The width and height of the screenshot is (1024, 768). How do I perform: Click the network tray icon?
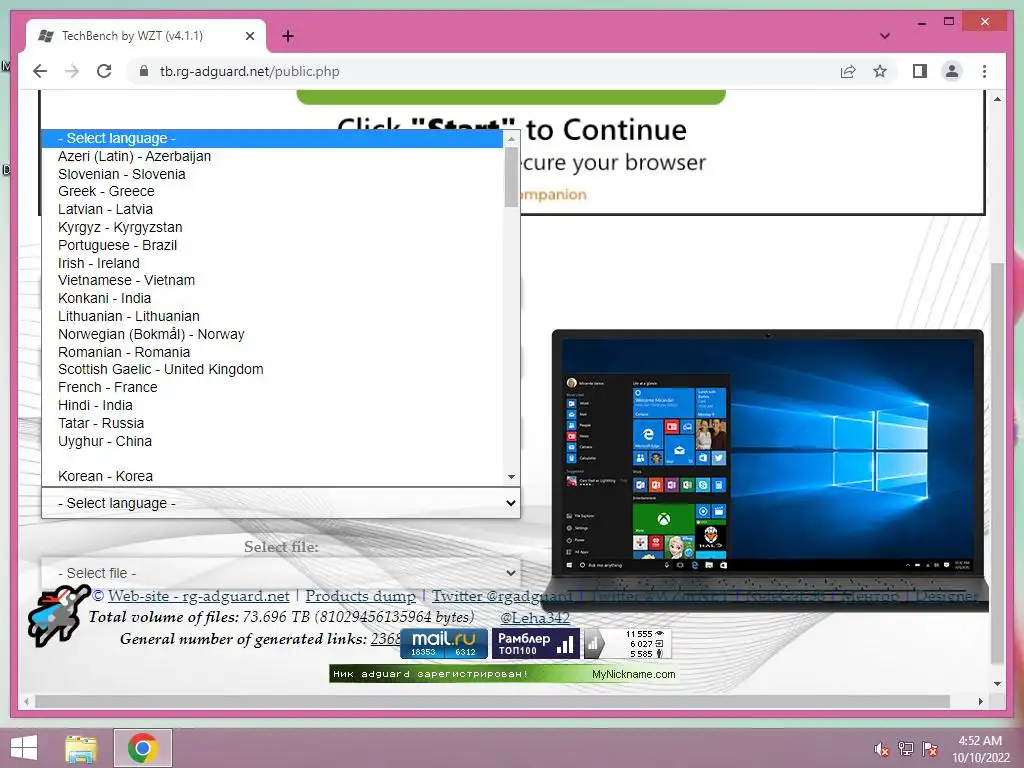(906, 749)
